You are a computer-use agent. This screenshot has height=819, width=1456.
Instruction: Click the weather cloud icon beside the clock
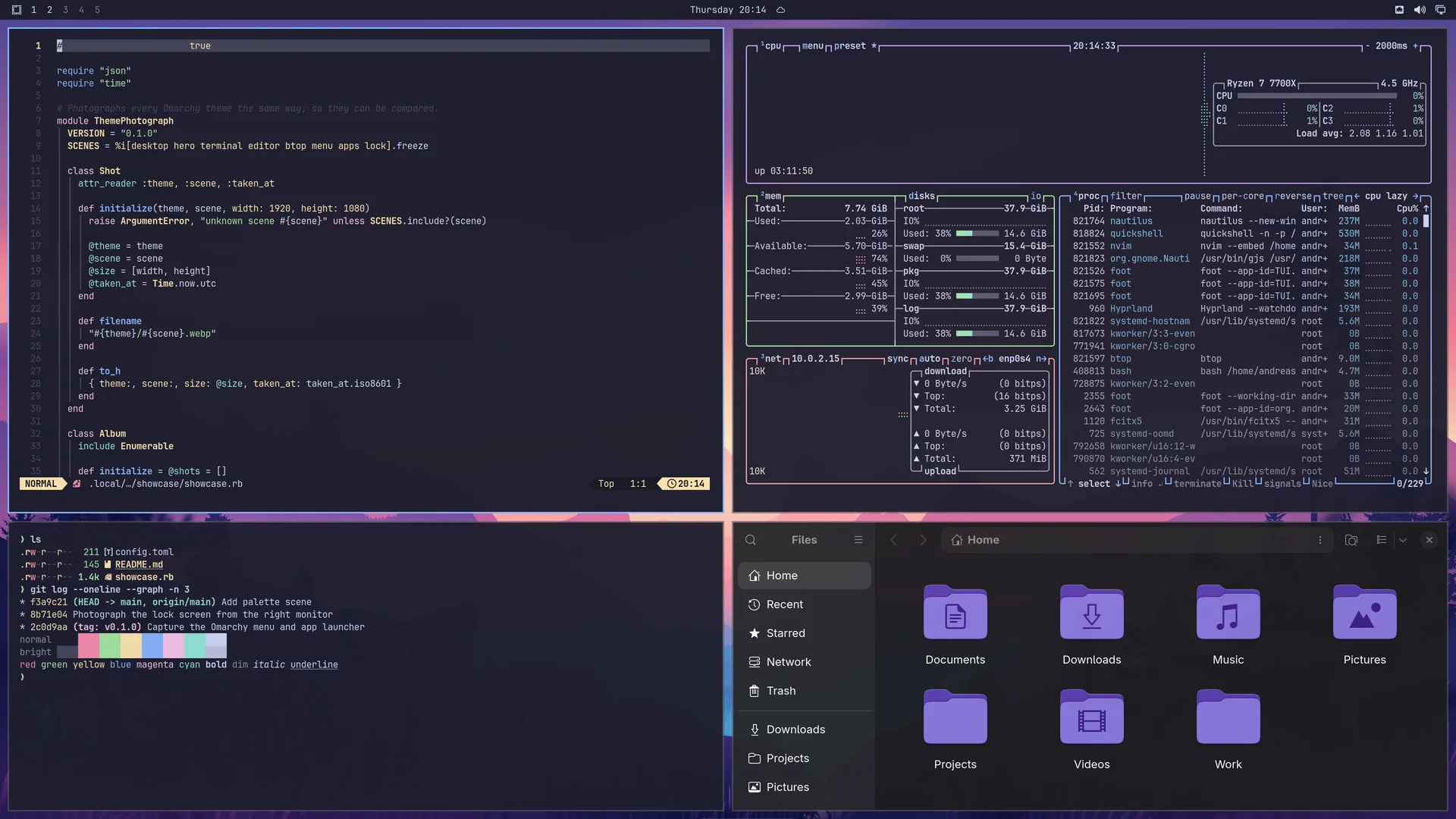(780, 10)
